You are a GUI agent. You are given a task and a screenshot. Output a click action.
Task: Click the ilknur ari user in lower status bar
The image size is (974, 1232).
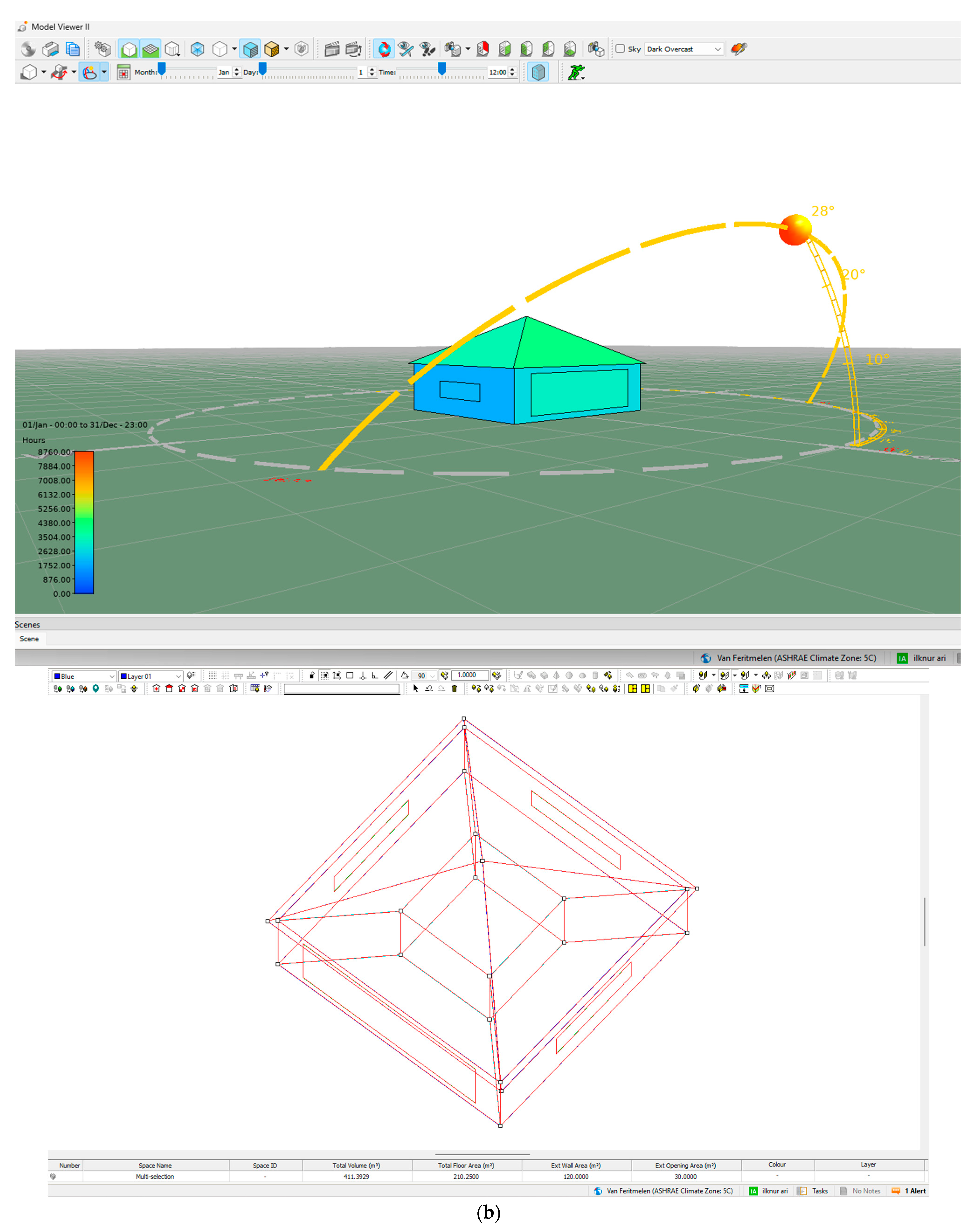point(768,1191)
